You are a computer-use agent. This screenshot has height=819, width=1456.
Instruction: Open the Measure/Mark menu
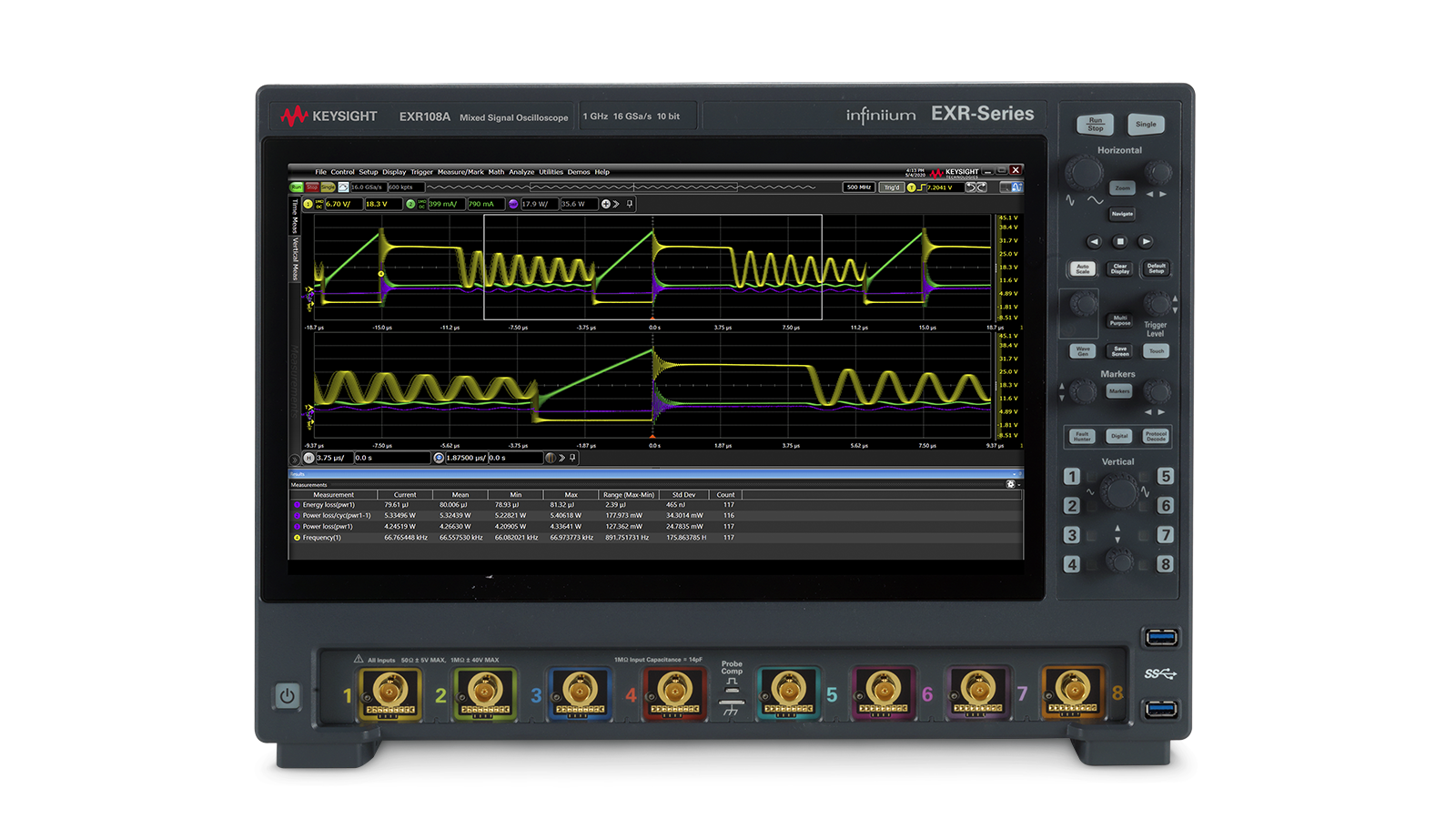pyautogui.click(x=461, y=172)
